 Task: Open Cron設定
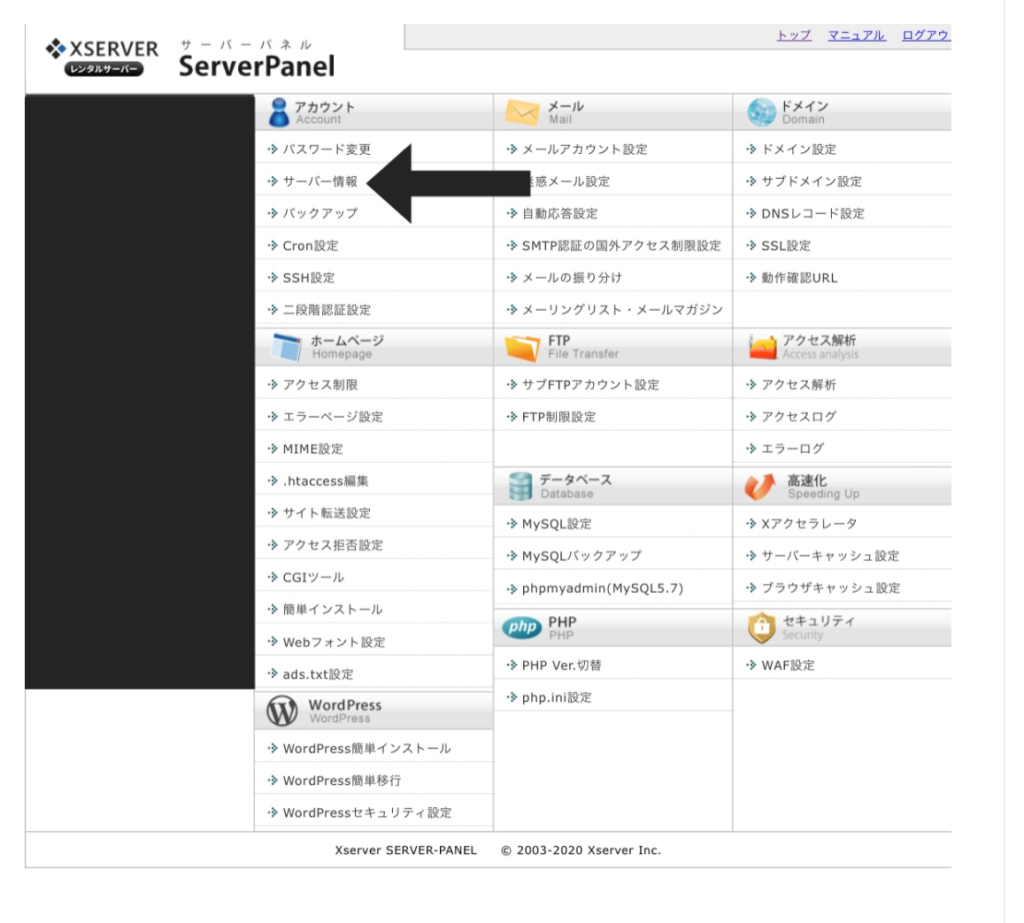pos(310,246)
